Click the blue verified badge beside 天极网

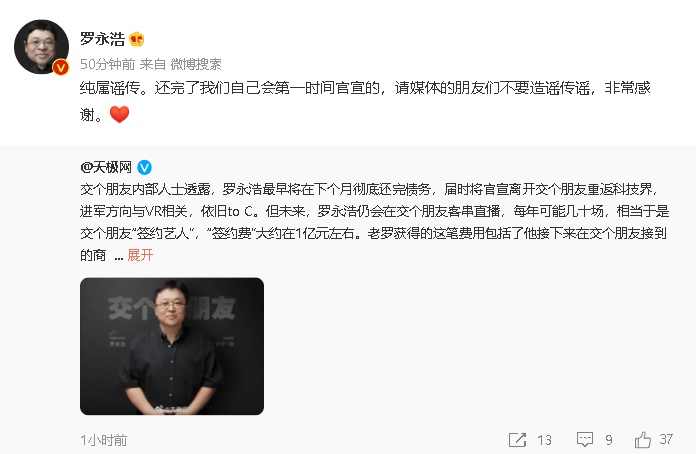click(144, 167)
